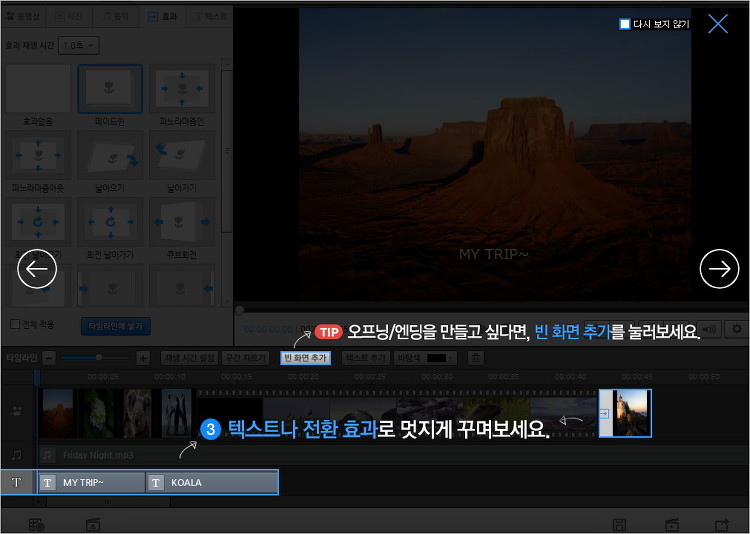The width and height of the screenshot is (750, 534).
Task: Close the tutorial overlay with the X
Action: (x=717, y=23)
